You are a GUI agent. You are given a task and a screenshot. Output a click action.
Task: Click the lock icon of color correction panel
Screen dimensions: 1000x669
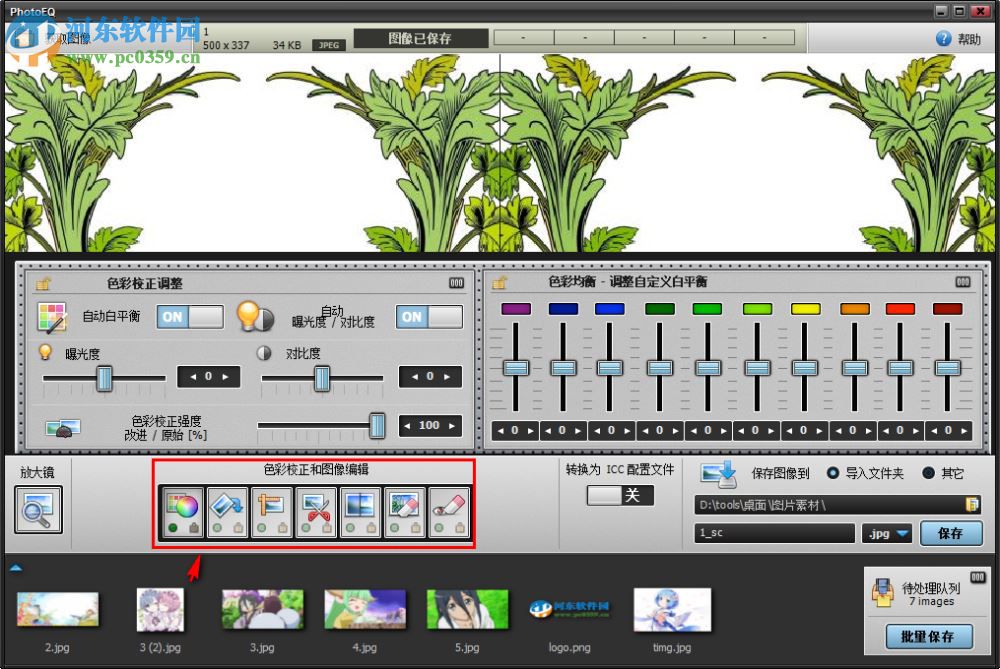pyautogui.click(x=43, y=283)
